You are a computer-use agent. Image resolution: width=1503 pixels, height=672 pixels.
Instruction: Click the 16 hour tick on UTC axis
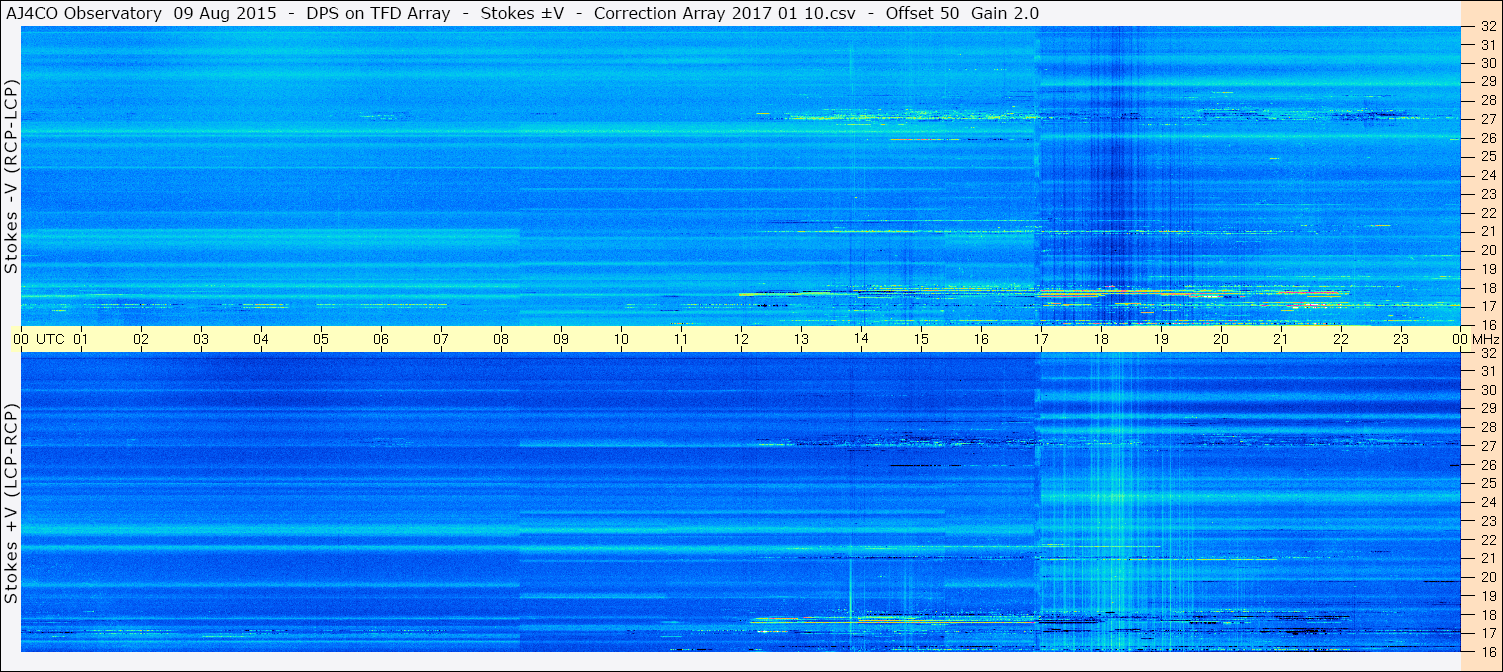pos(981,339)
